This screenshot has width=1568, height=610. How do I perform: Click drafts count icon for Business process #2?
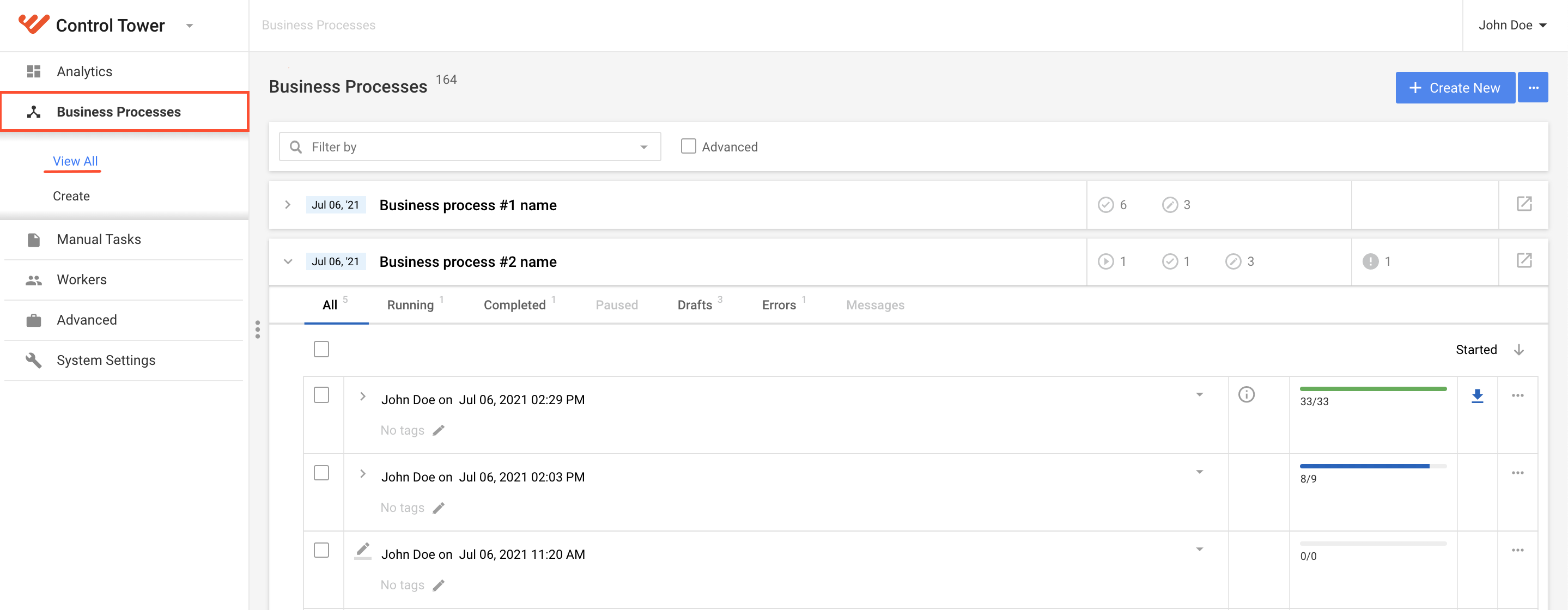pos(1232,261)
